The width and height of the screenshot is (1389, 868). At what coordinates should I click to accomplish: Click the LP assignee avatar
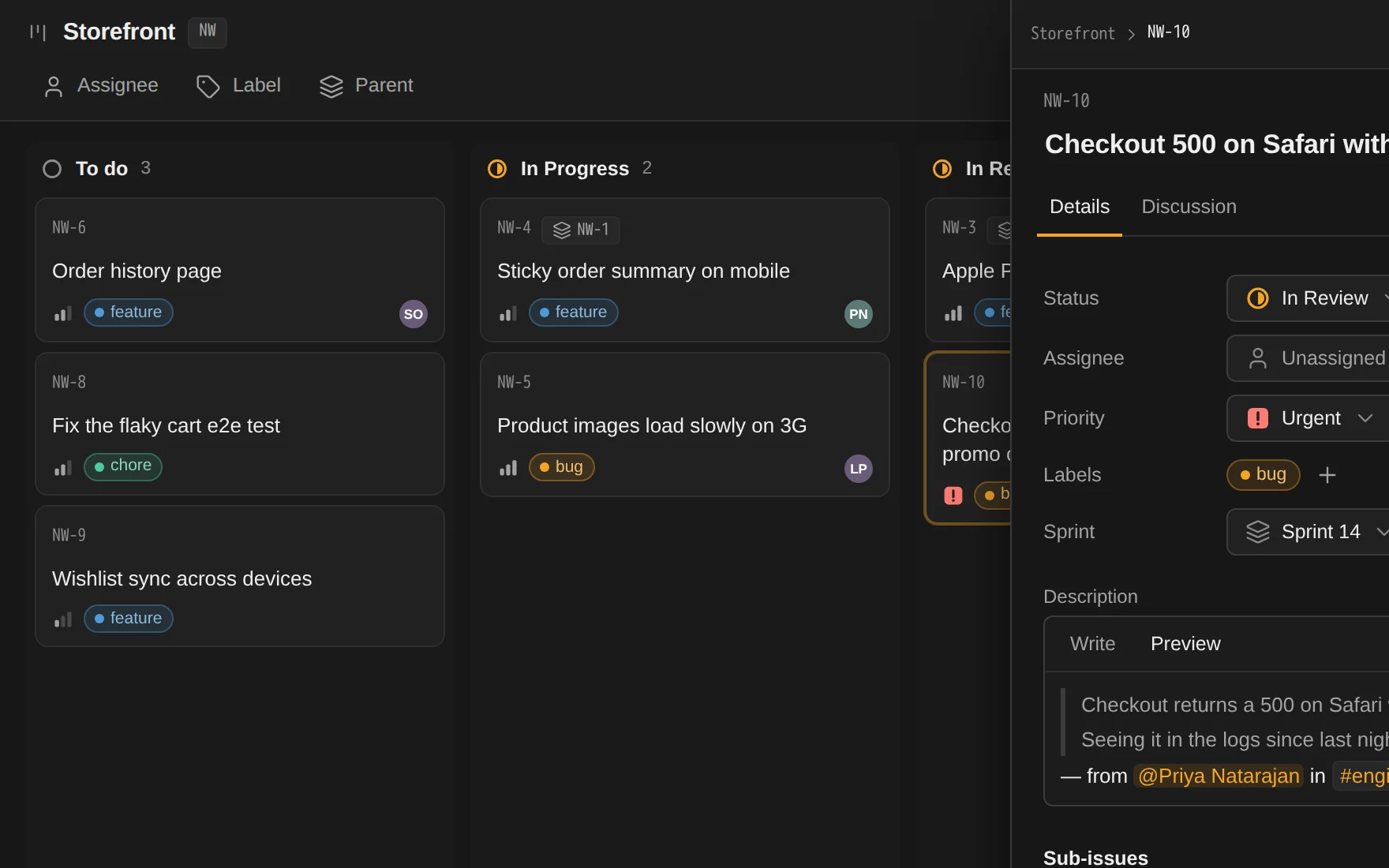(x=859, y=469)
